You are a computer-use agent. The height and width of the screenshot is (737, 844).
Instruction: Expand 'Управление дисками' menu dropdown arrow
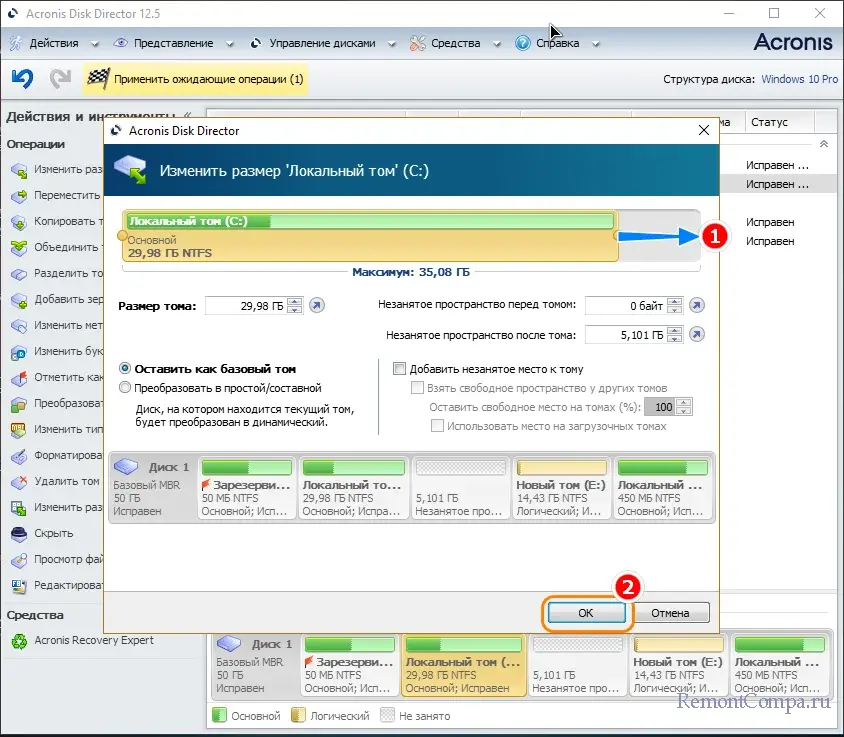click(392, 44)
